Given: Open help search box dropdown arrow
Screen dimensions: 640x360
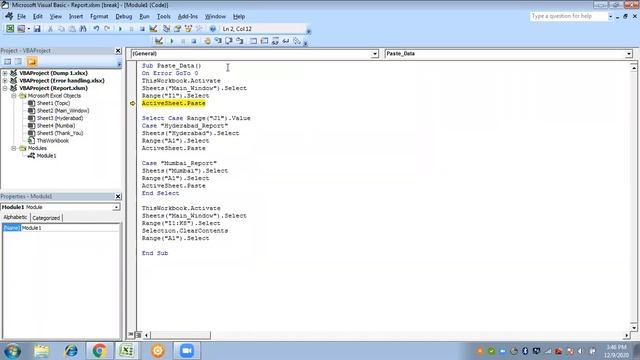Looking at the screenshot, I should click(611, 16).
